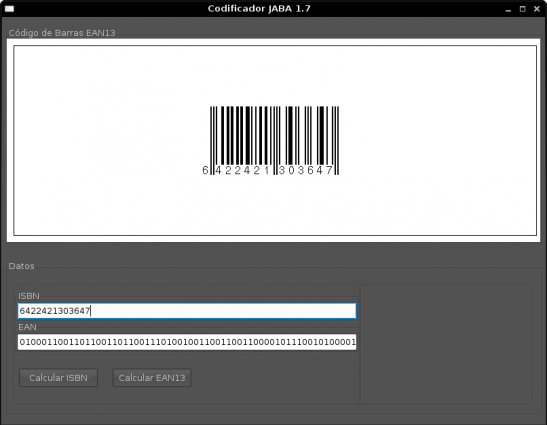Open the window menu icon in title bar
Viewport: 547px width, 425px height.
[9, 9]
